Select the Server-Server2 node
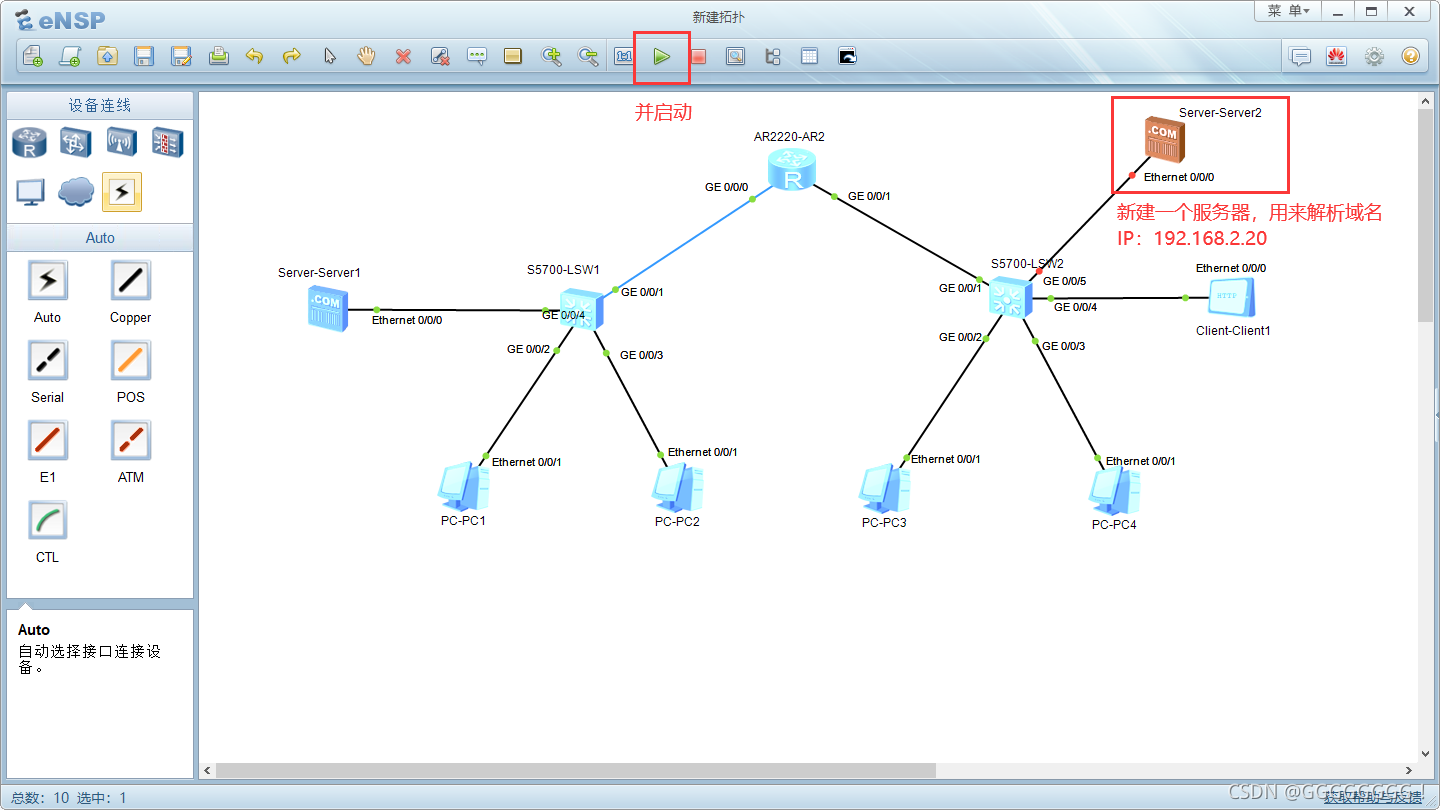 (1164, 139)
